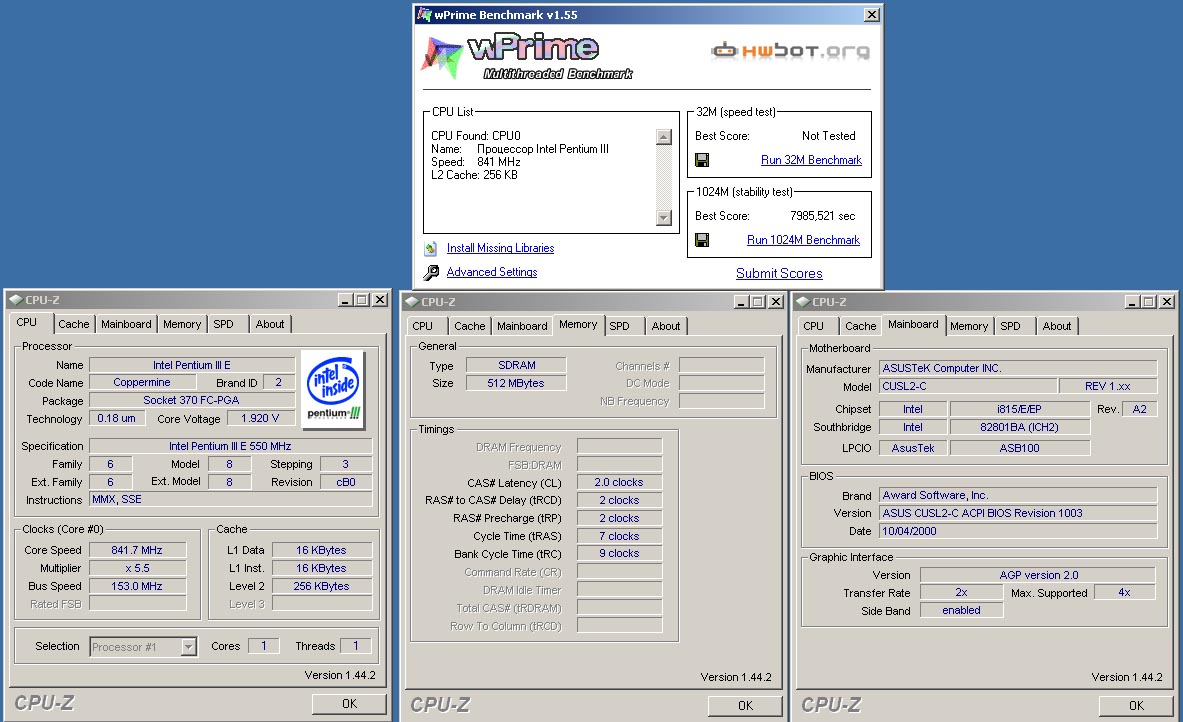Select Mainboard tab in middle CPU-Z window
The width and height of the screenshot is (1183, 722).
[x=522, y=326]
